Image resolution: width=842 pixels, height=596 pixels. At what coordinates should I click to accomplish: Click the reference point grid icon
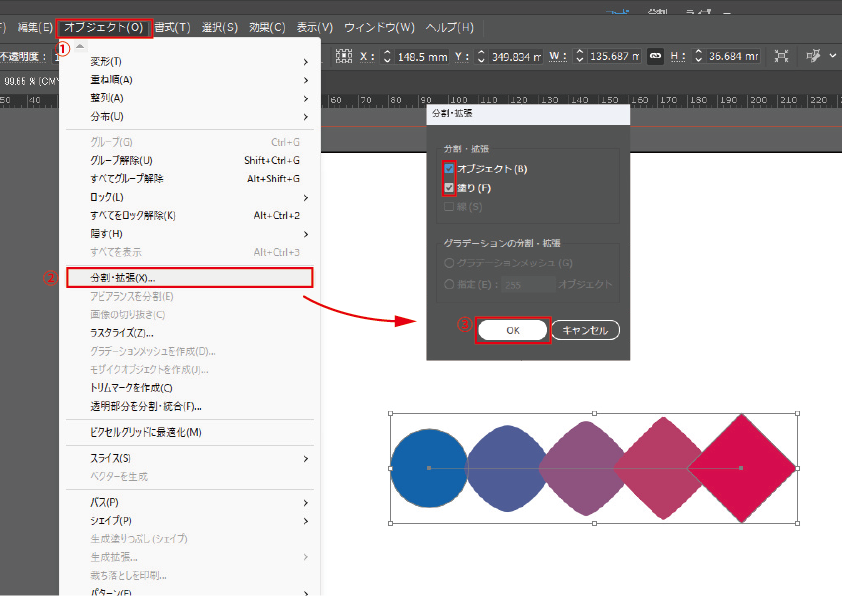coord(344,56)
